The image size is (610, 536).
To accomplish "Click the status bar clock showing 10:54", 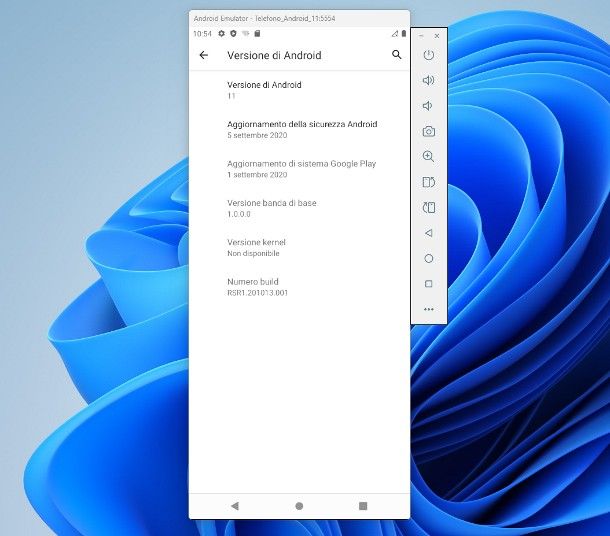I will pos(202,34).
